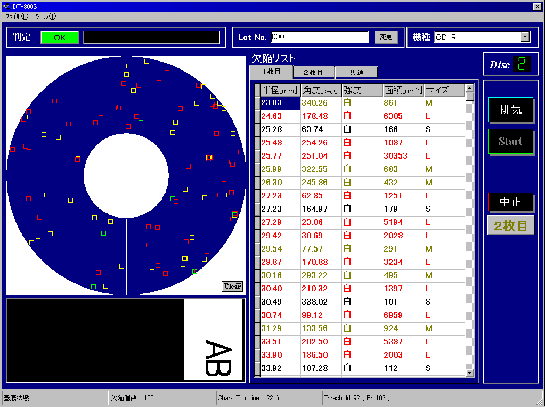This screenshot has height=407, width=545.
Task: Click the defect list scroll-up arrow
Action: (x=470, y=88)
